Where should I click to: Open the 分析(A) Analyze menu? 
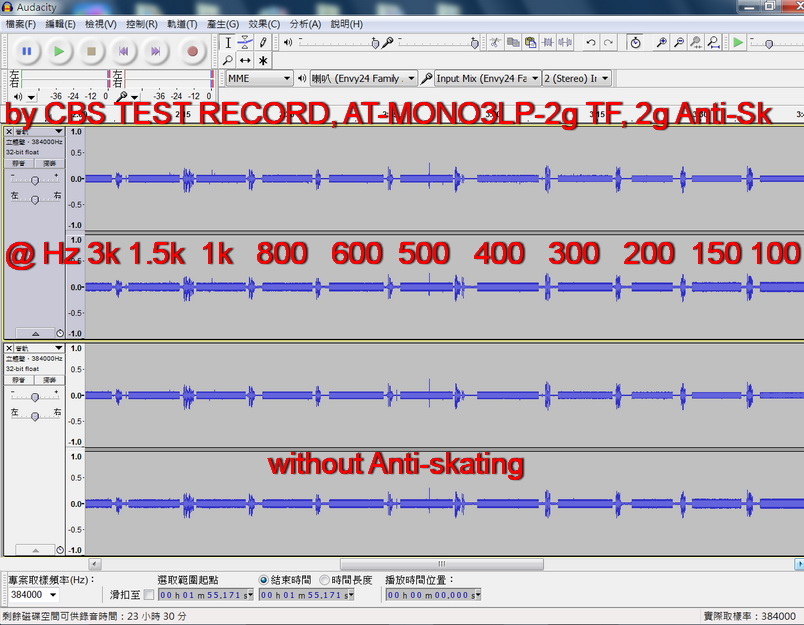(305, 24)
